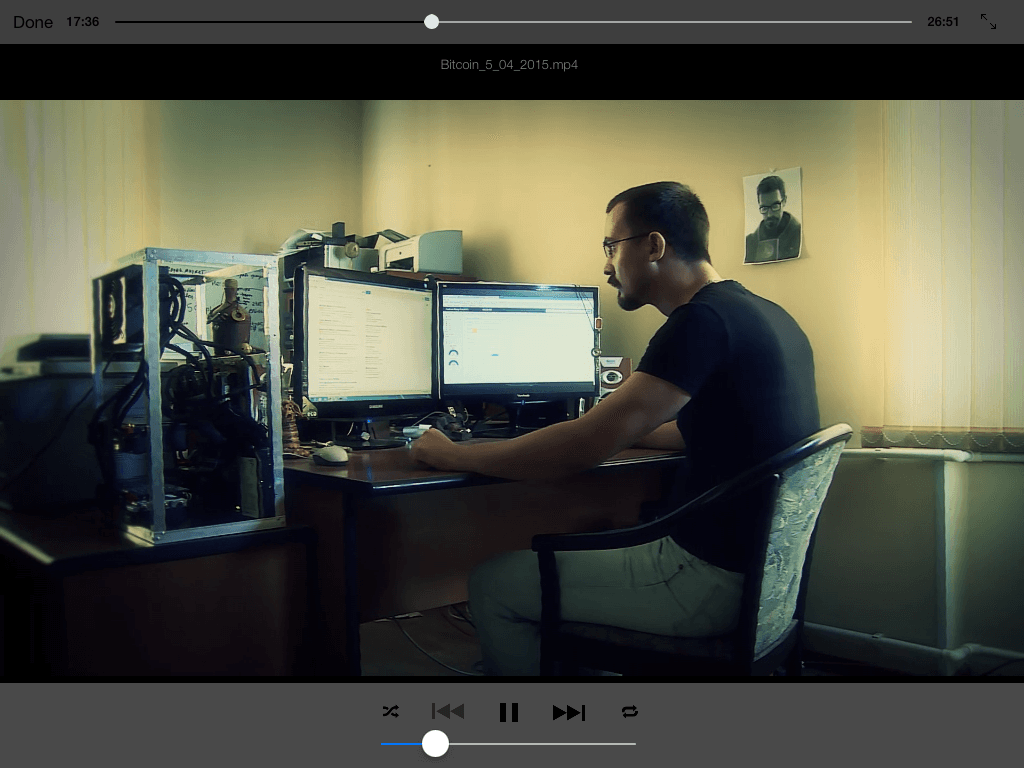Viewport: 1024px width, 768px height.
Task: Click the blue filled part of volume slider
Action: coord(400,743)
